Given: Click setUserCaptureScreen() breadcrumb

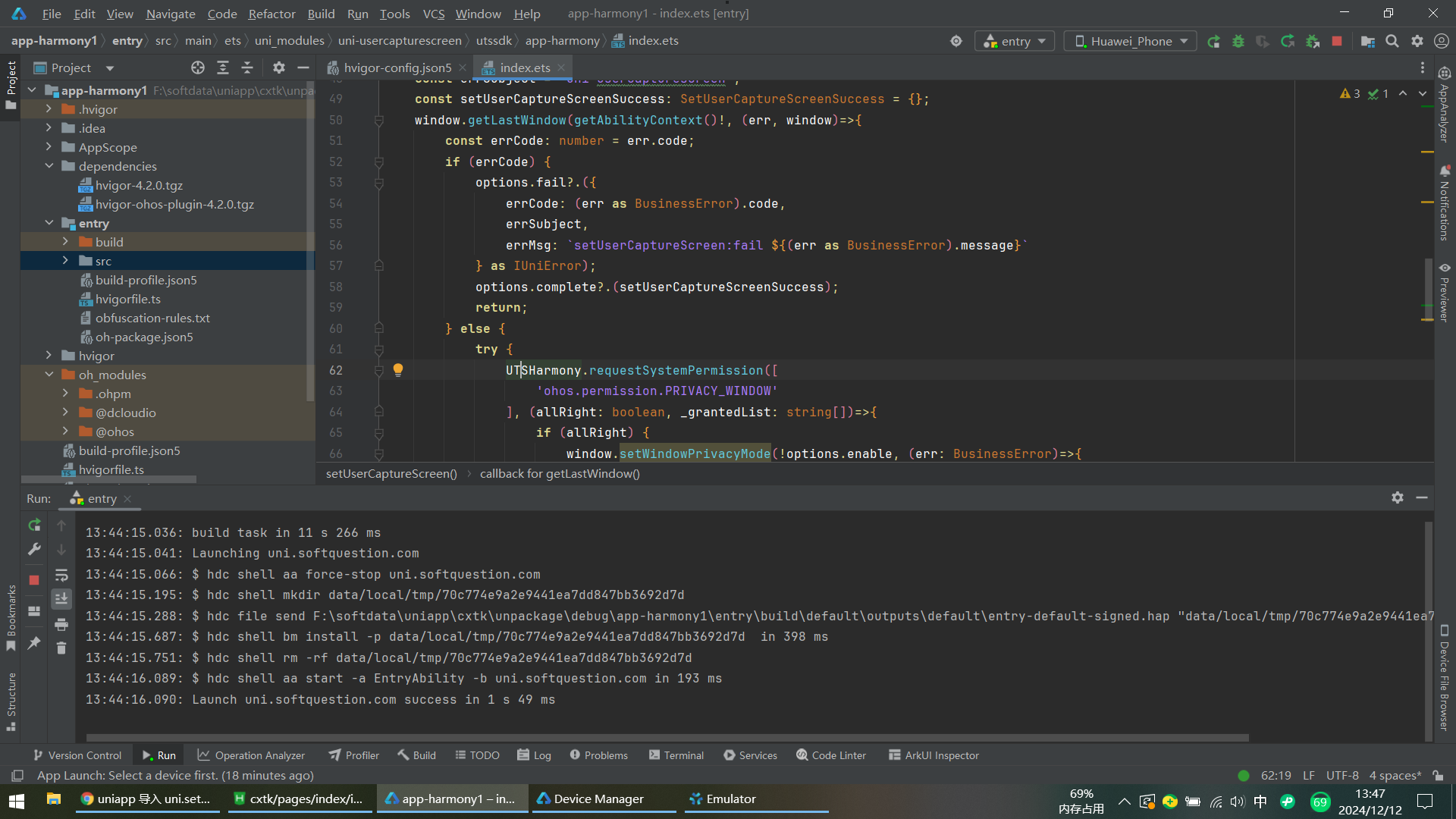Looking at the screenshot, I should pyautogui.click(x=391, y=473).
